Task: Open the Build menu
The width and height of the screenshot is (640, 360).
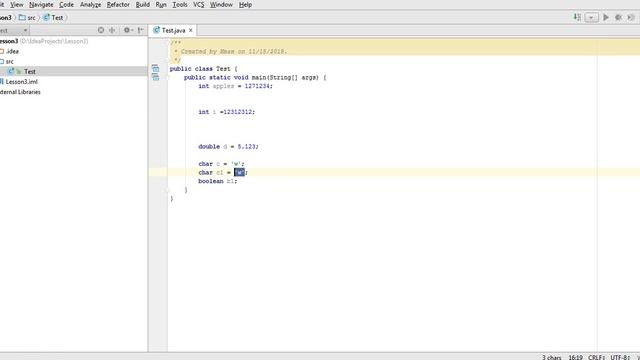Action: [143, 5]
